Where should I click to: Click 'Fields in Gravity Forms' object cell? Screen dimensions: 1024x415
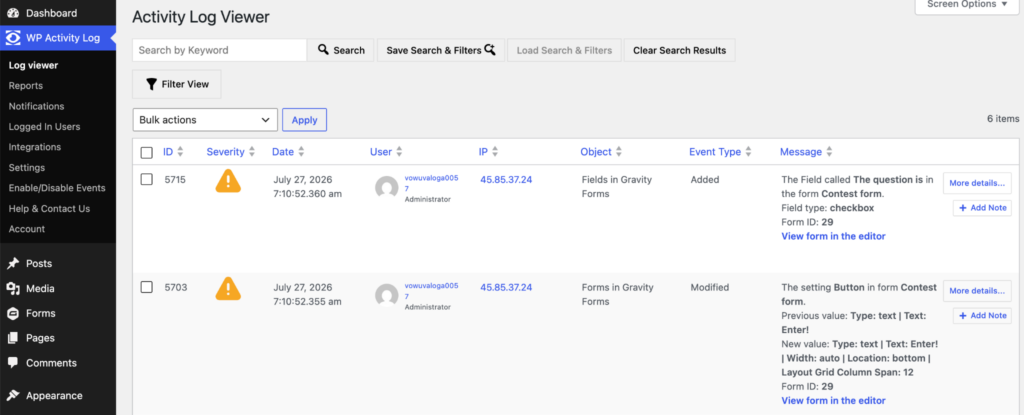(x=616, y=186)
